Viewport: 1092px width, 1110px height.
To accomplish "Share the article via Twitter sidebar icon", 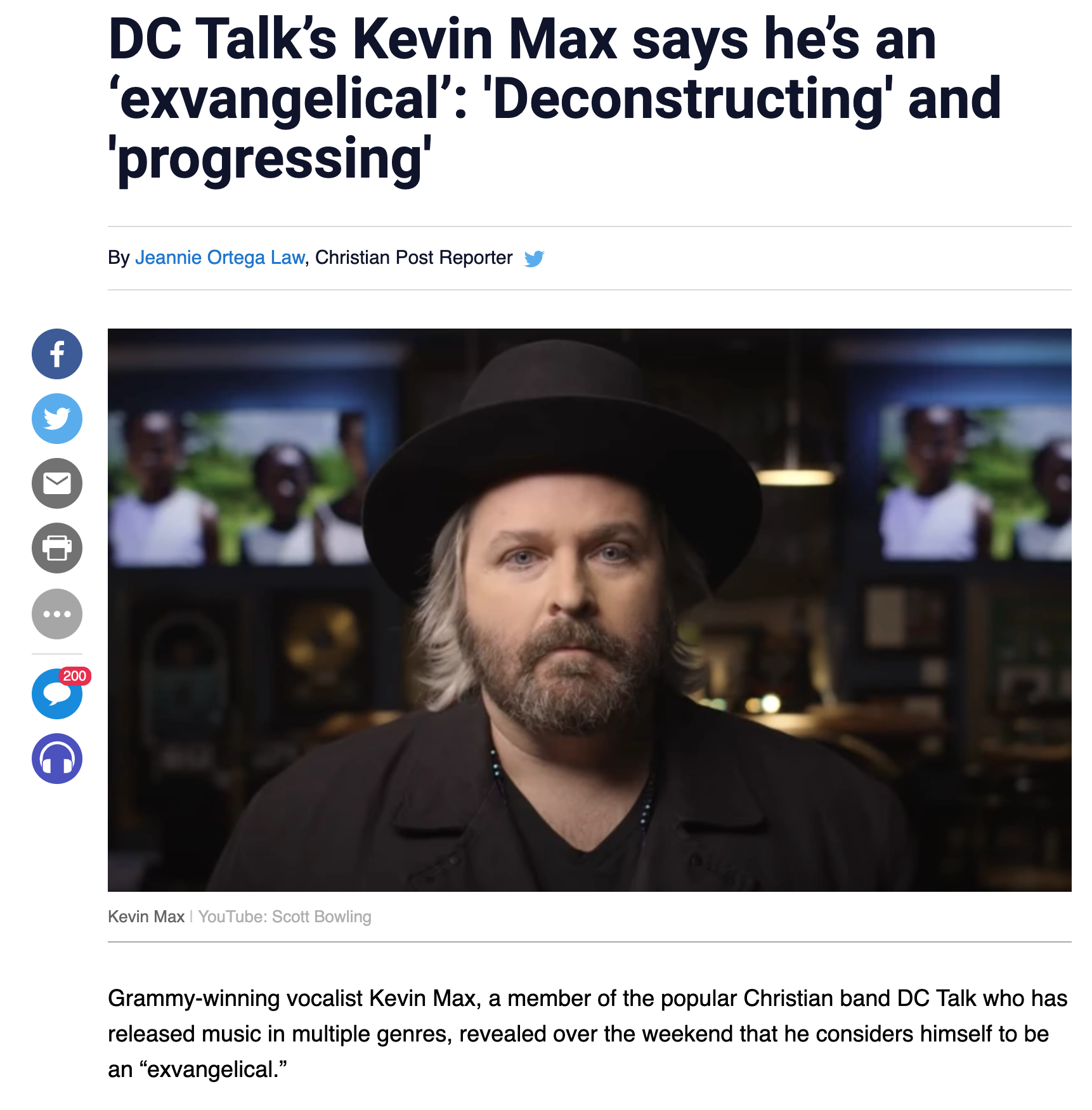I will (57, 419).
